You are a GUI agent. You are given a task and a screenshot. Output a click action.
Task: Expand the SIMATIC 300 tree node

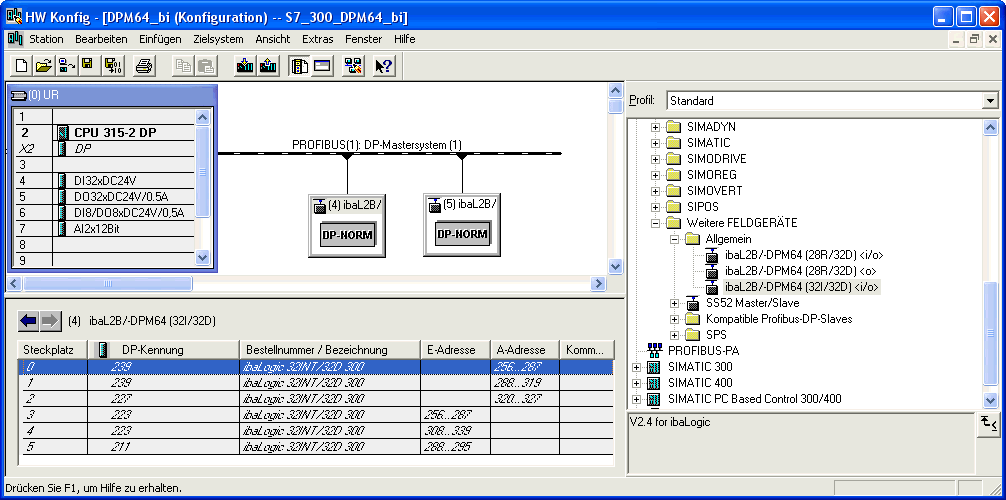(x=636, y=367)
